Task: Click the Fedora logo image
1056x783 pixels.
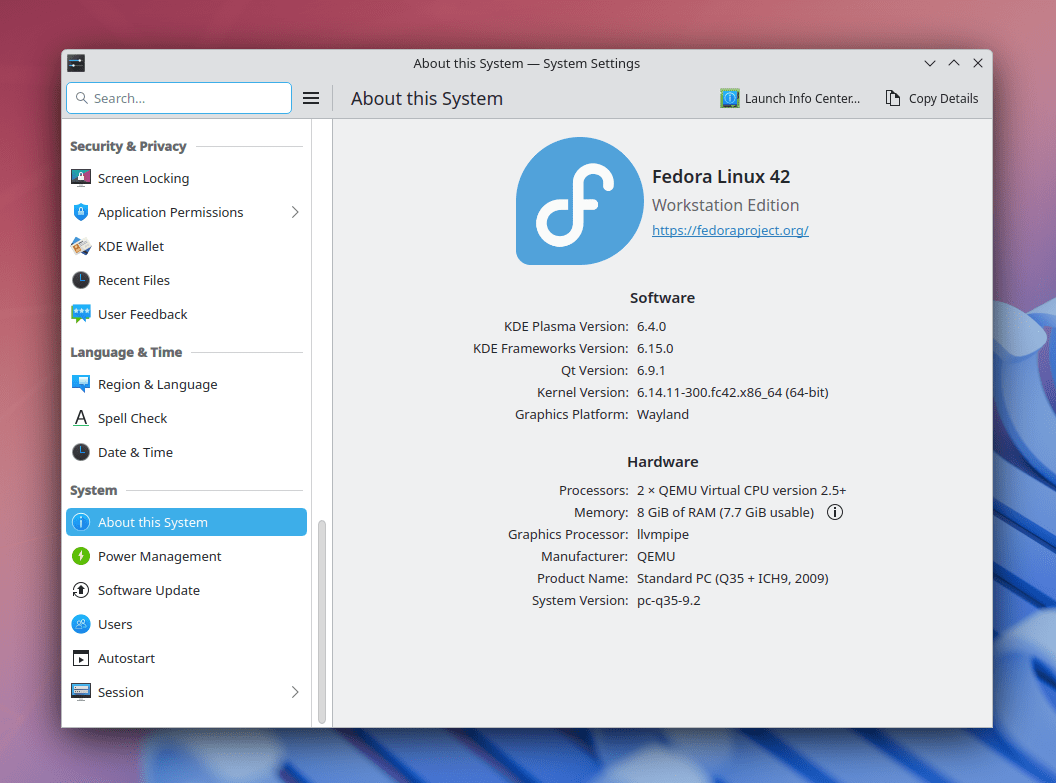Action: (x=579, y=201)
